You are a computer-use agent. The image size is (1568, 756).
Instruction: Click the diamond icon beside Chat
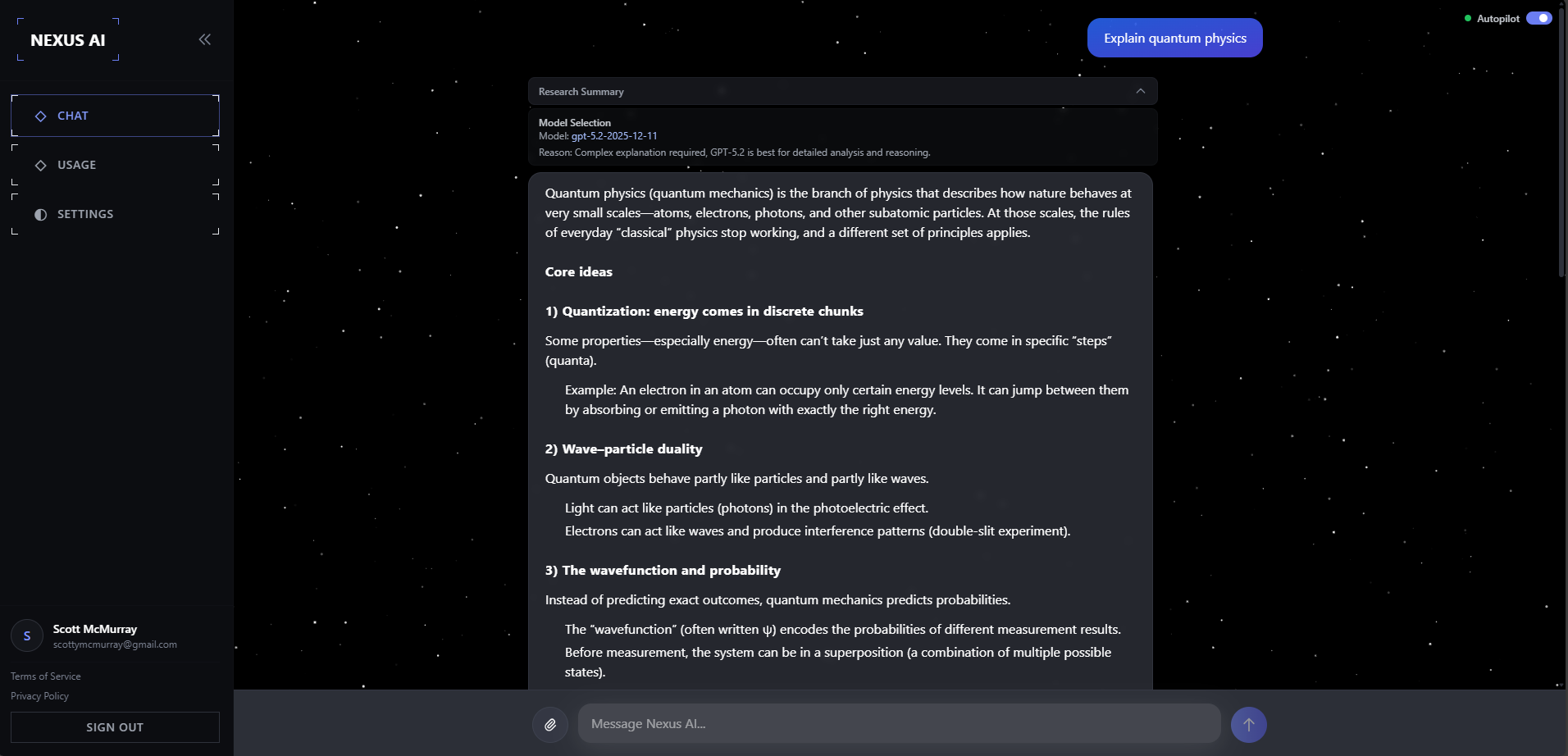tap(41, 116)
